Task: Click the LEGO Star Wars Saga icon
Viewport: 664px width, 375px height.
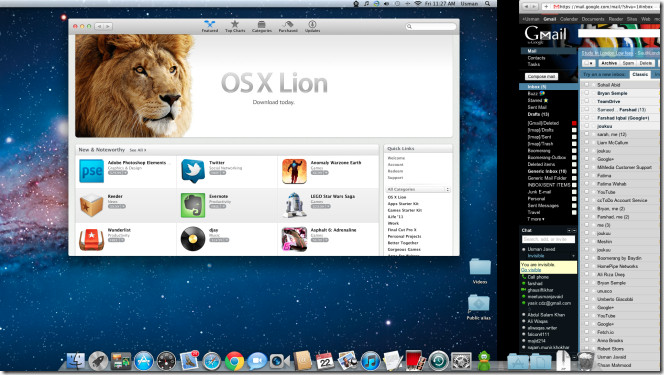Action: click(294, 205)
